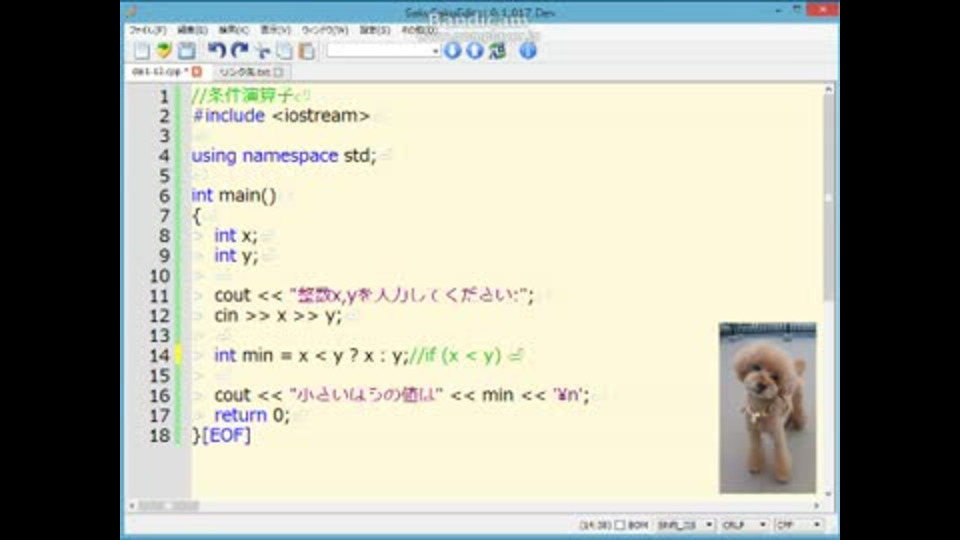Undo the last edit
Image resolution: width=960 pixels, height=540 pixels.
click(x=216, y=51)
